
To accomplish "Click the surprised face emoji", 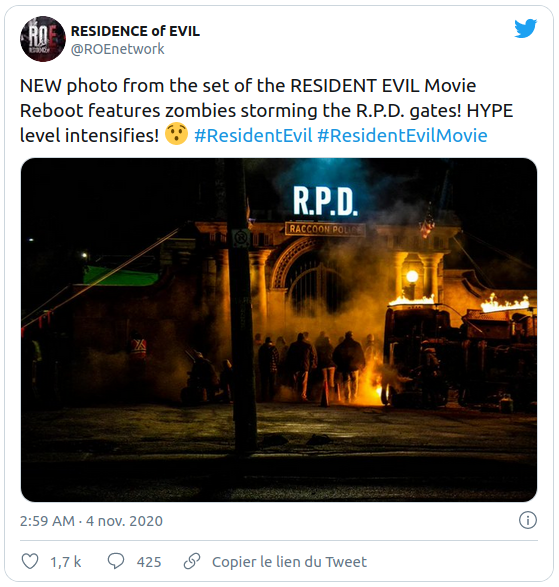I will 176,134.
